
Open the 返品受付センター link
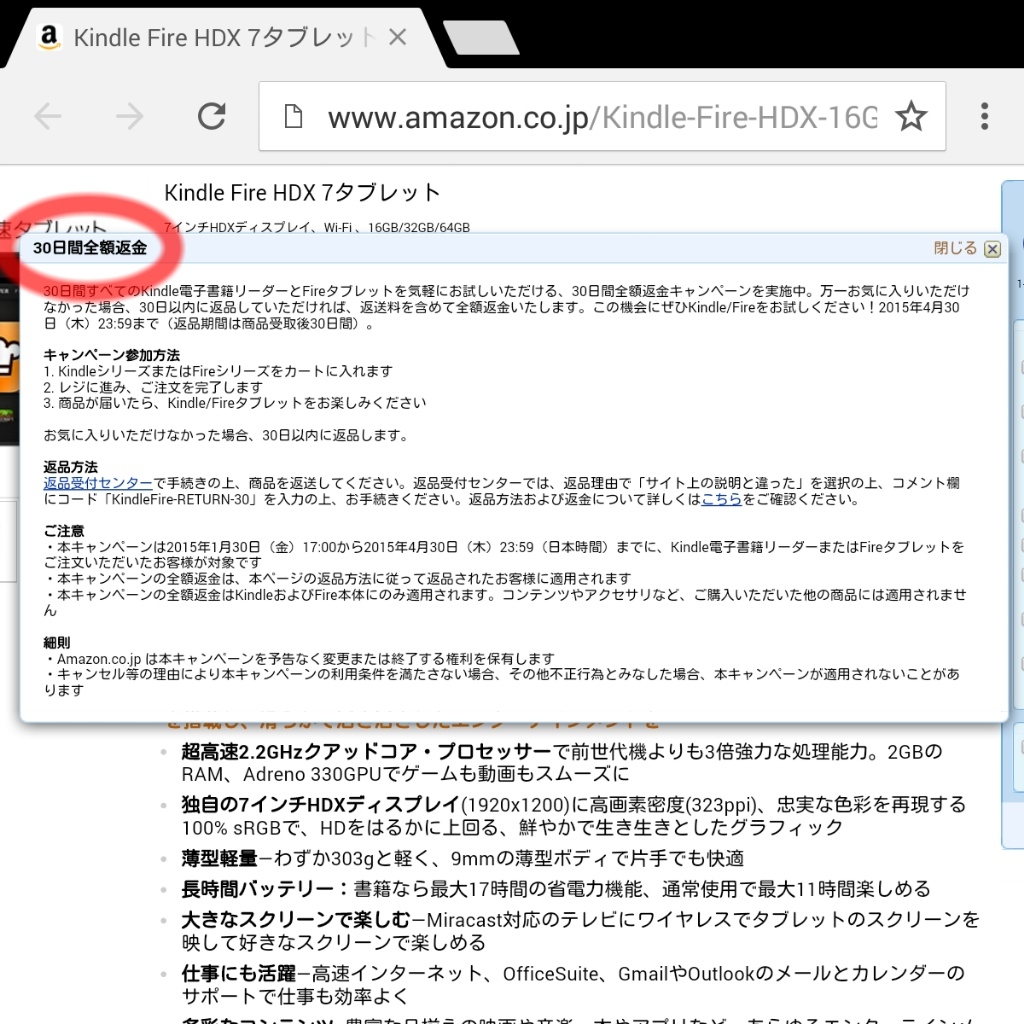click(98, 483)
